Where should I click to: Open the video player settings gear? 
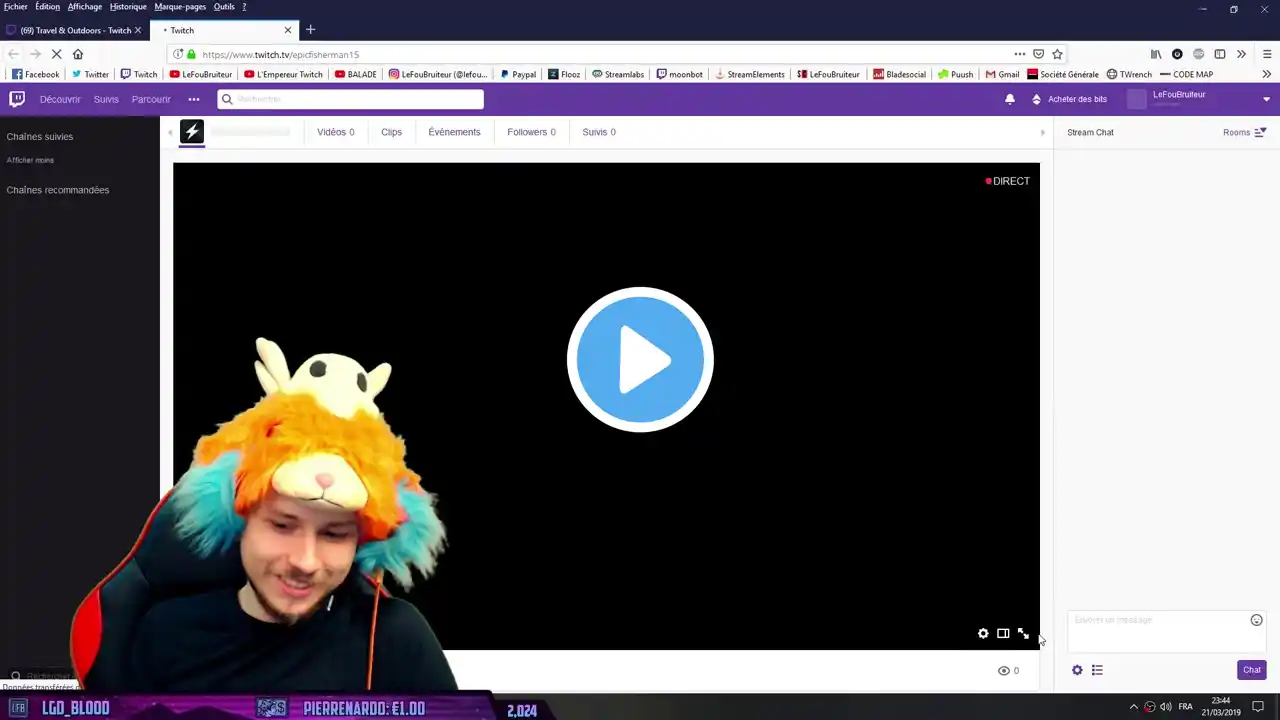(x=983, y=633)
